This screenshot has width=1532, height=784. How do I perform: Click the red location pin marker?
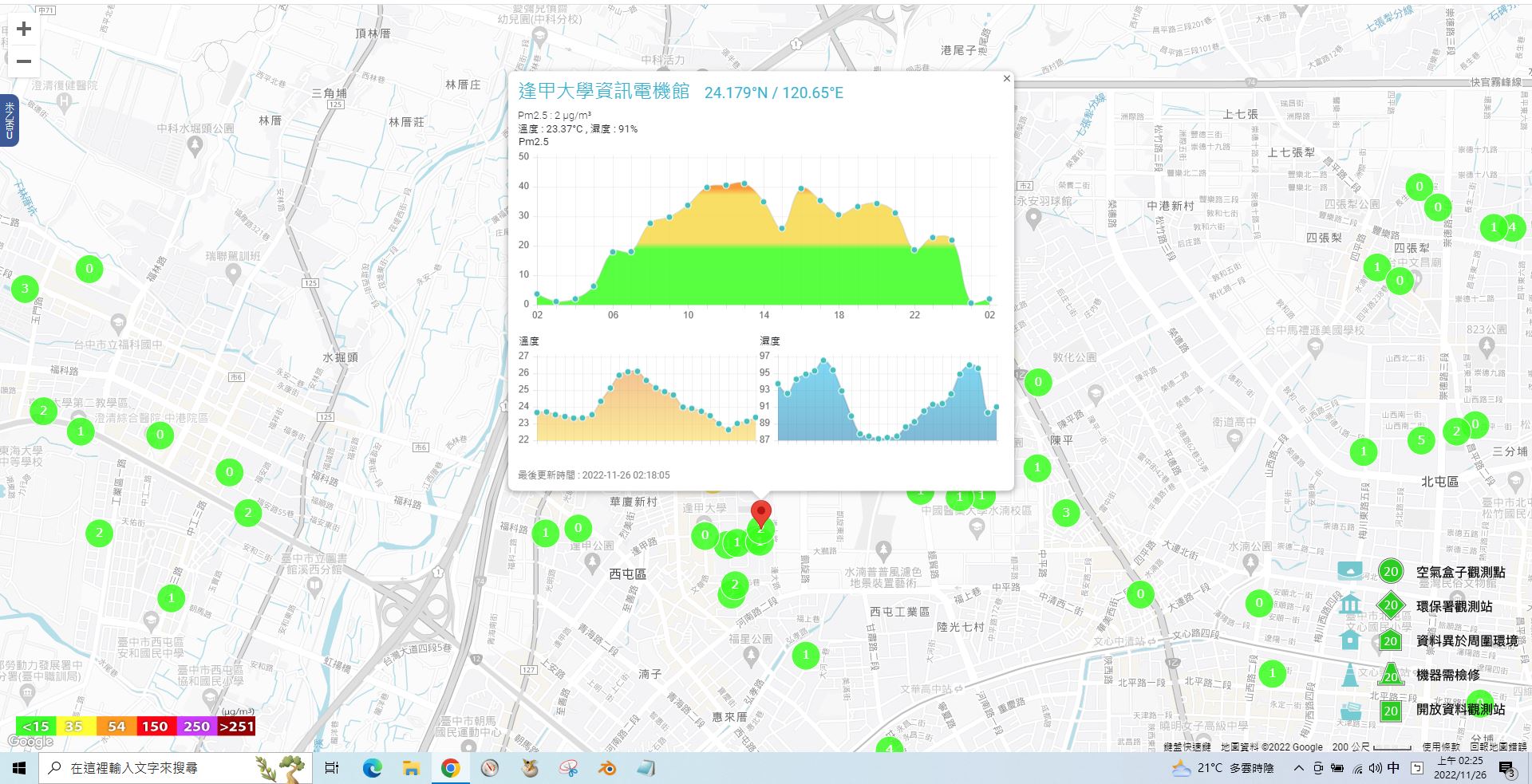tap(761, 516)
